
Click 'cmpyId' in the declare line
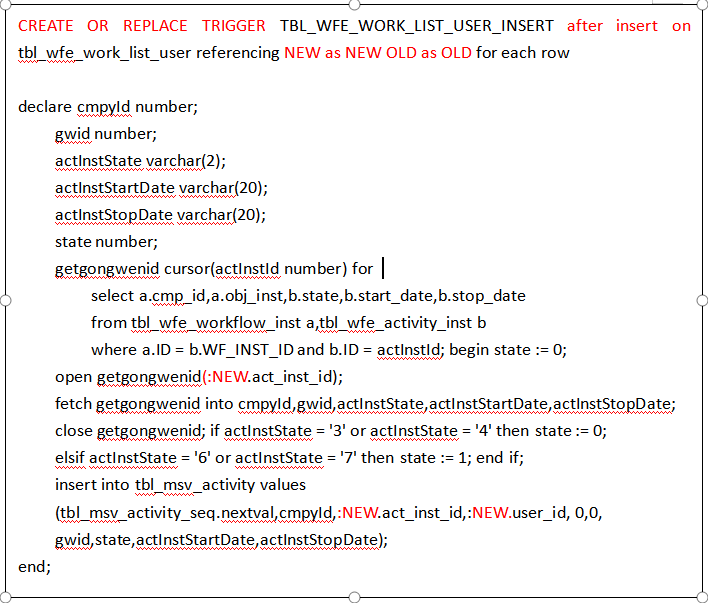coord(104,107)
